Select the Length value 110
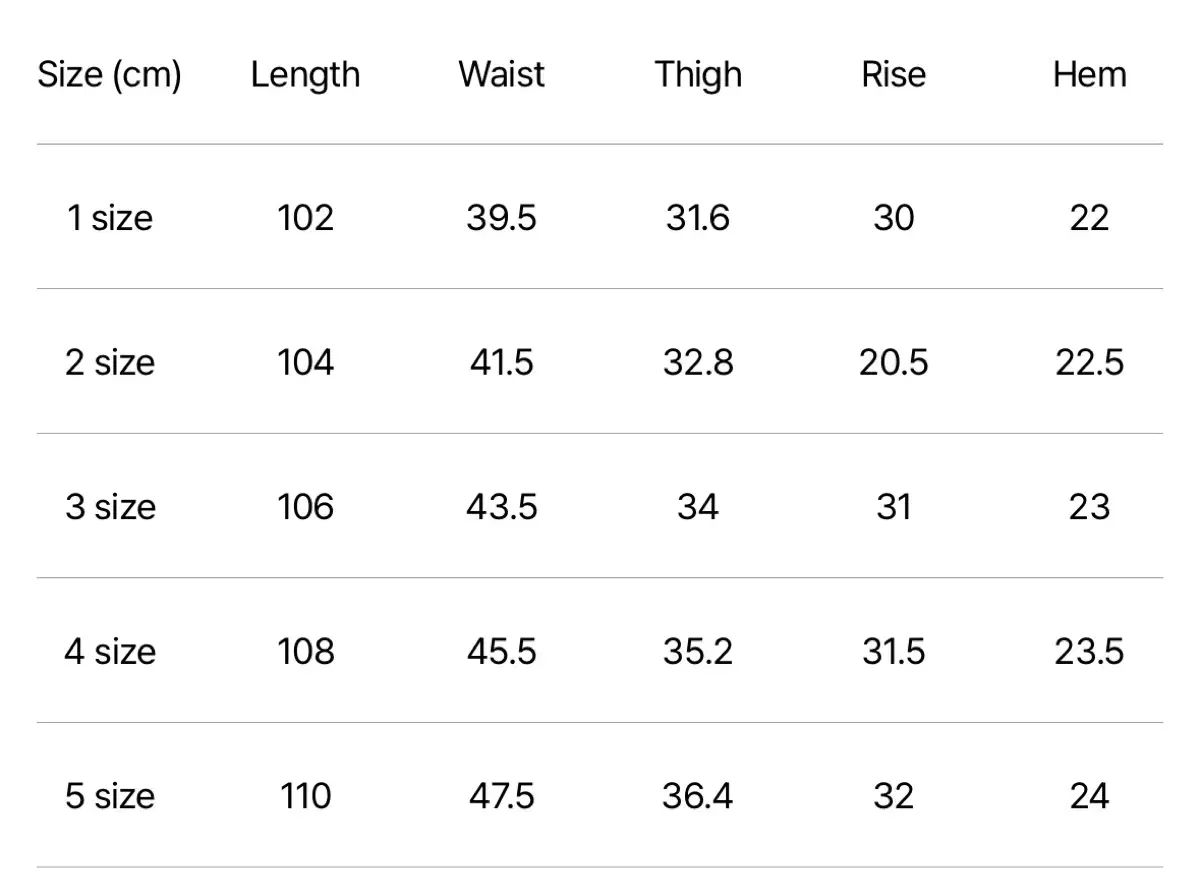Viewport: 1200px width, 896px height. click(305, 796)
